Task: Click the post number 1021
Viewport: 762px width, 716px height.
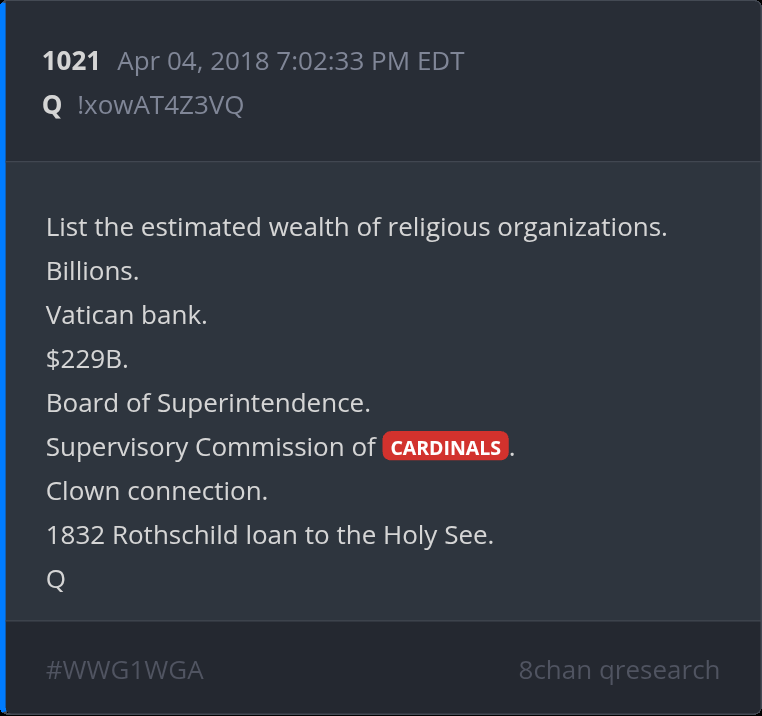Action: (x=71, y=61)
